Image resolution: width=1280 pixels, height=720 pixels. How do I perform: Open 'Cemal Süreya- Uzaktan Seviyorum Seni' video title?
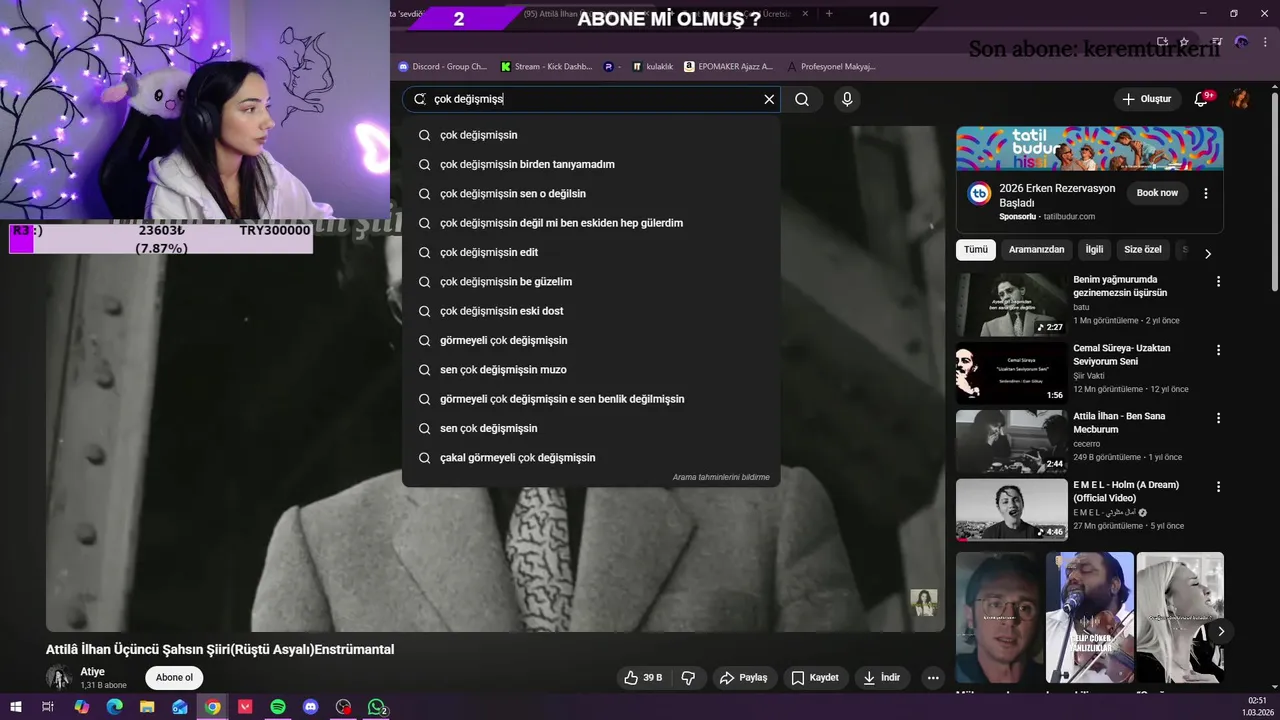(x=1122, y=354)
